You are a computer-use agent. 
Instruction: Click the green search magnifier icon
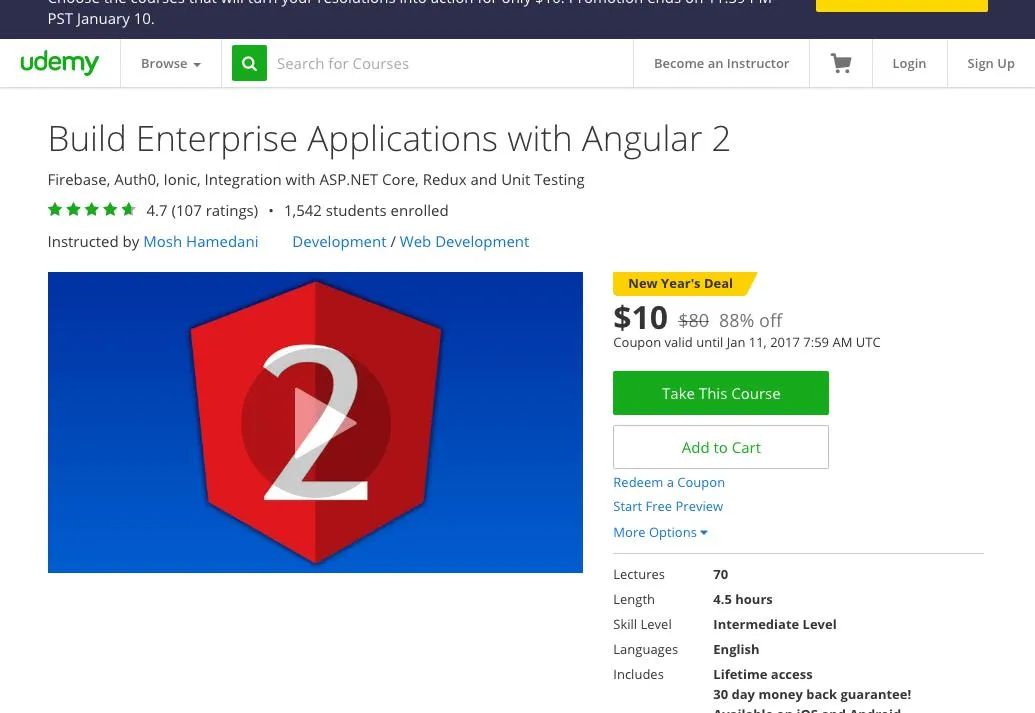(x=249, y=63)
